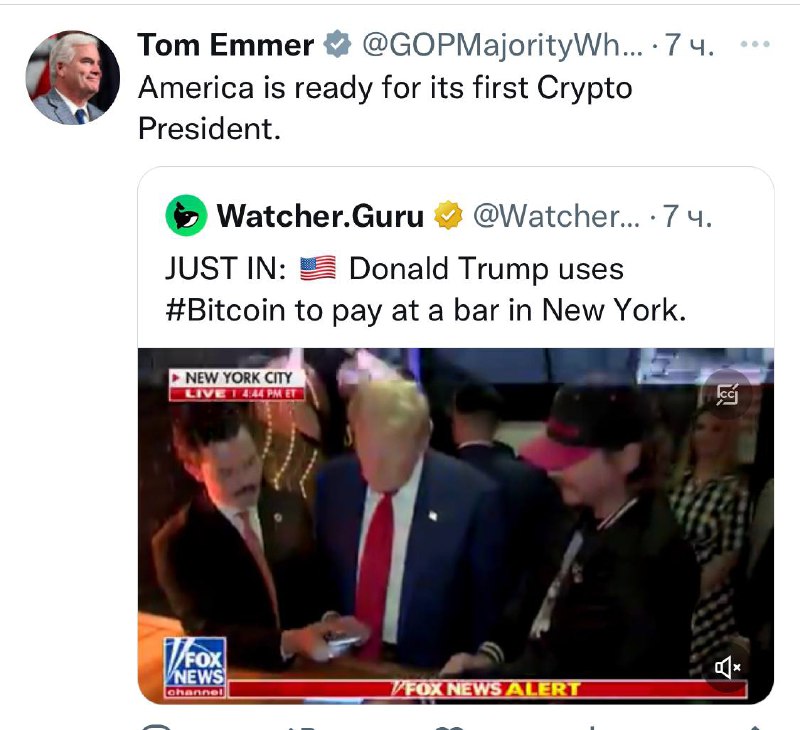Open Tom Emmer's profile picture
This screenshot has height=730, width=800.
pyautogui.click(x=73, y=78)
